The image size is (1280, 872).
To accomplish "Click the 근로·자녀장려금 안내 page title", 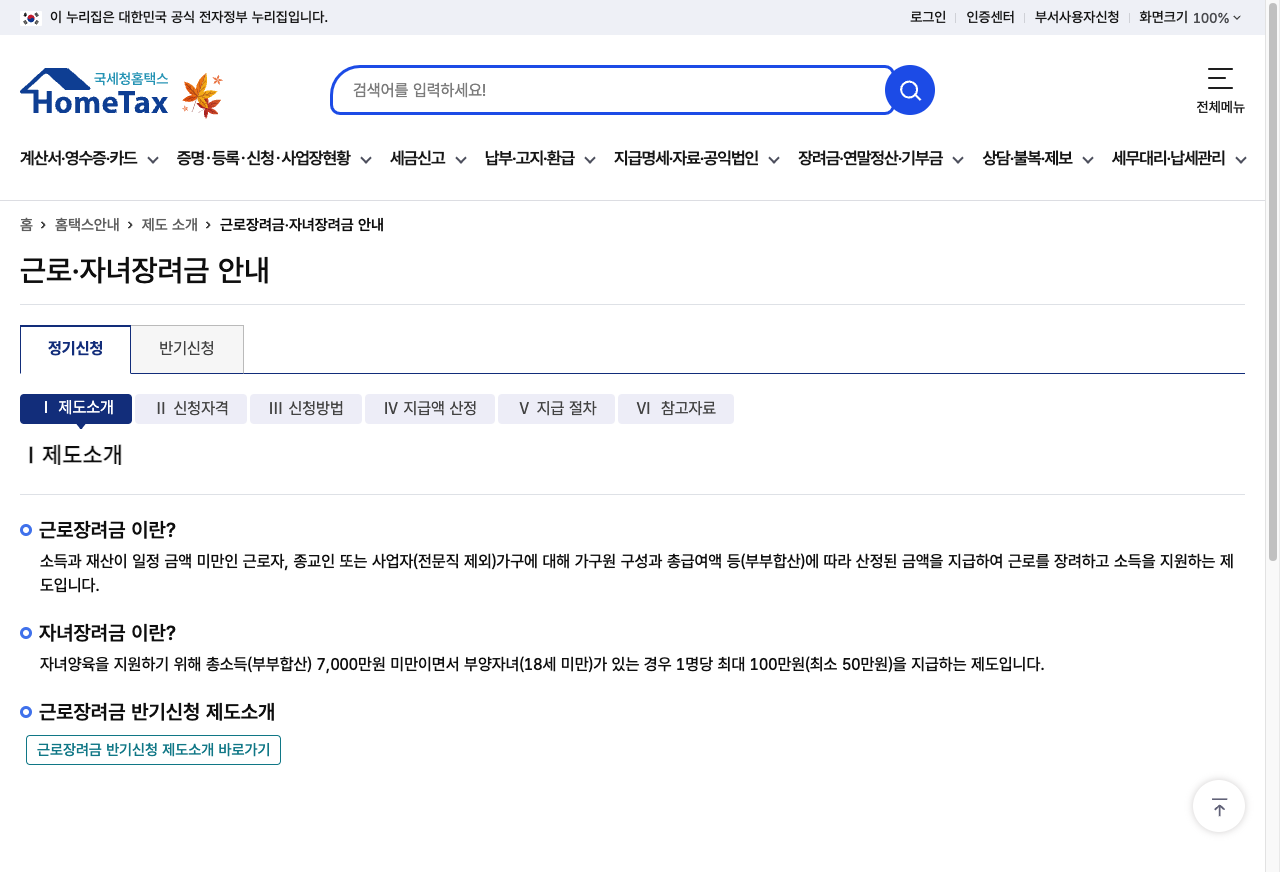I will pyautogui.click(x=145, y=270).
